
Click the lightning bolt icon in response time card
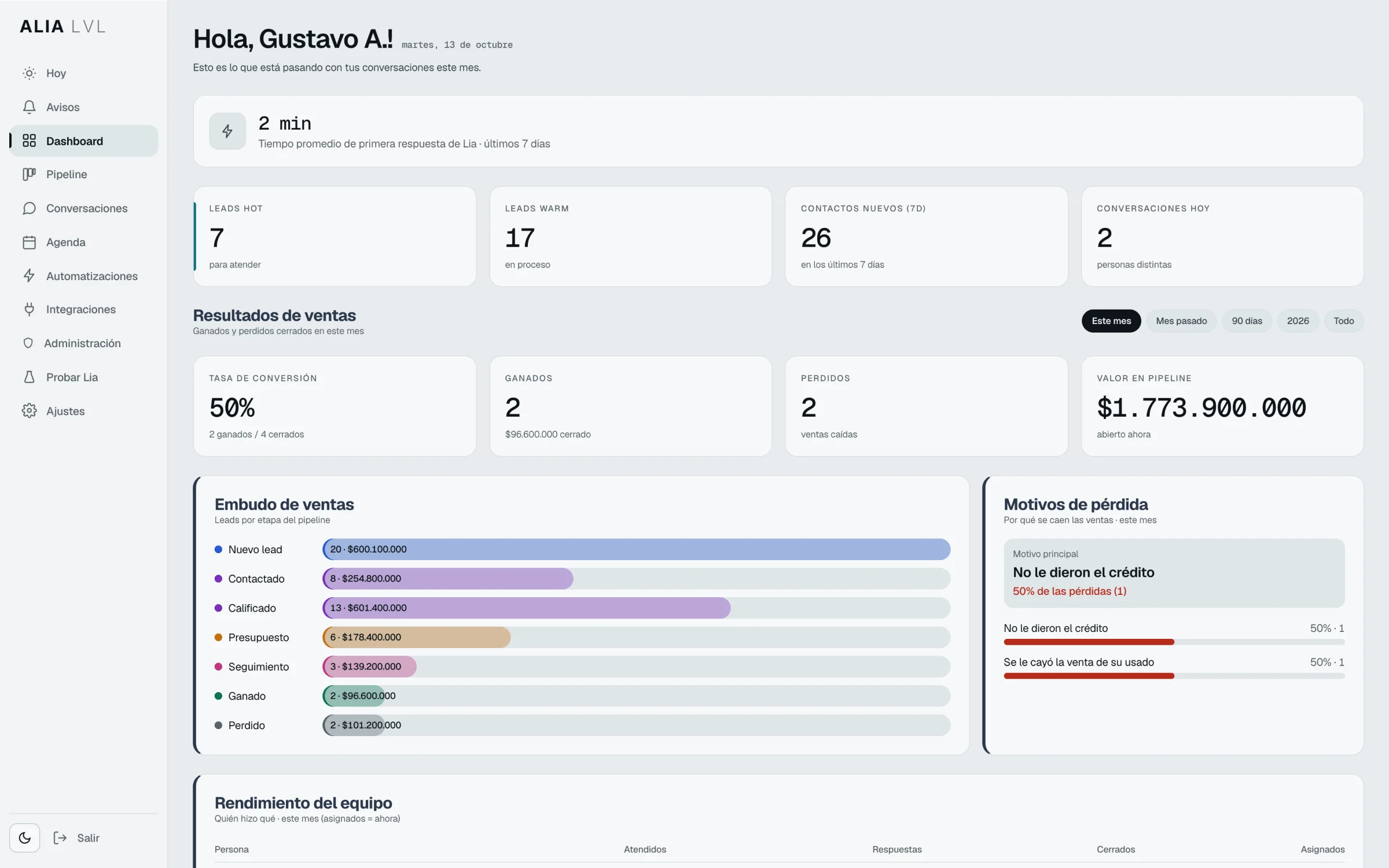tap(227, 131)
